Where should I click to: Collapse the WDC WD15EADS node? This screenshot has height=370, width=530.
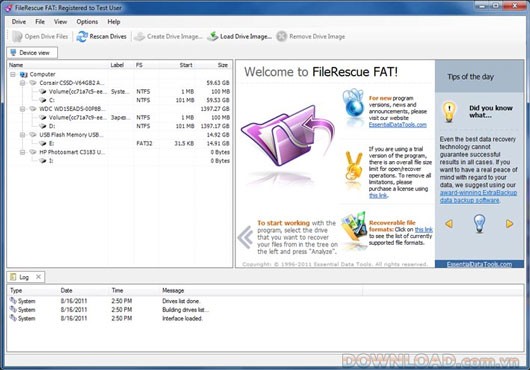(x=22, y=109)
